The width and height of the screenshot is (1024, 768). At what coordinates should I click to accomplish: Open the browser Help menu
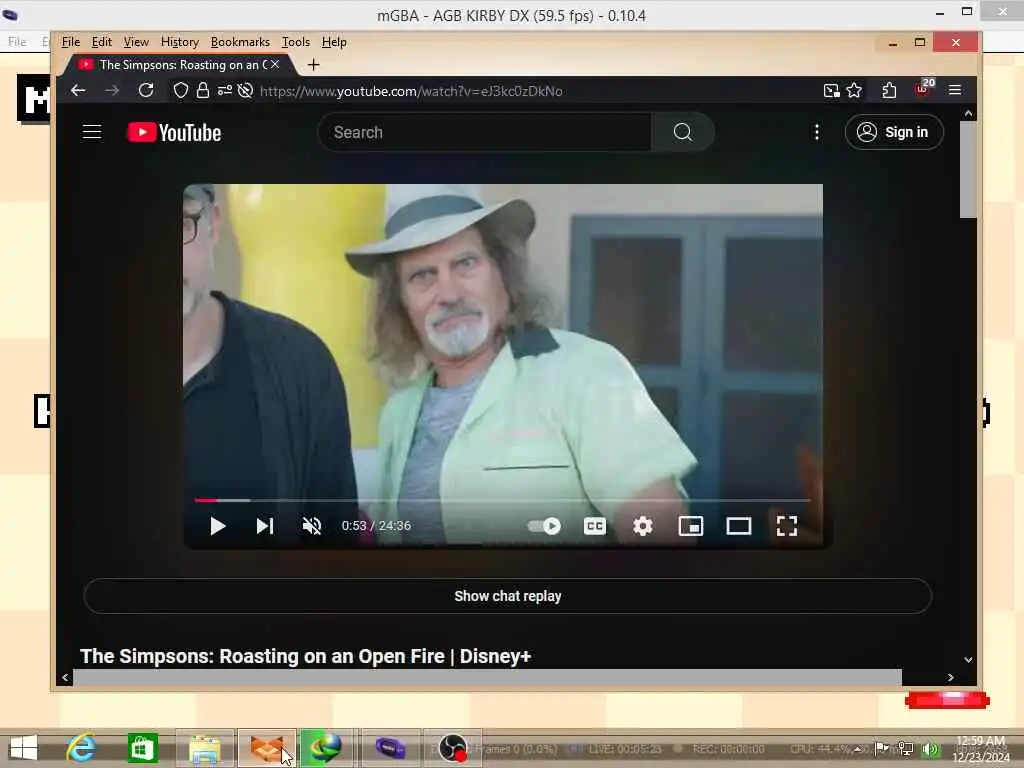pos(334,42)
